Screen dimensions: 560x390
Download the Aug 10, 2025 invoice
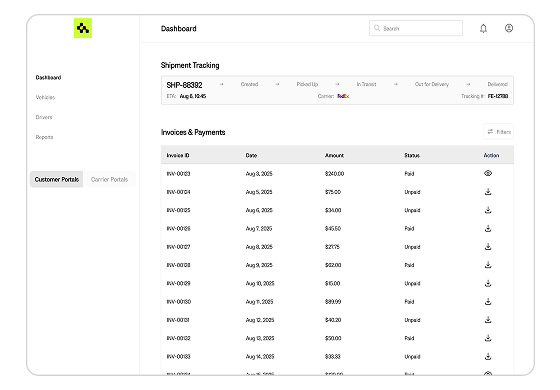click(x=488, y=283)
